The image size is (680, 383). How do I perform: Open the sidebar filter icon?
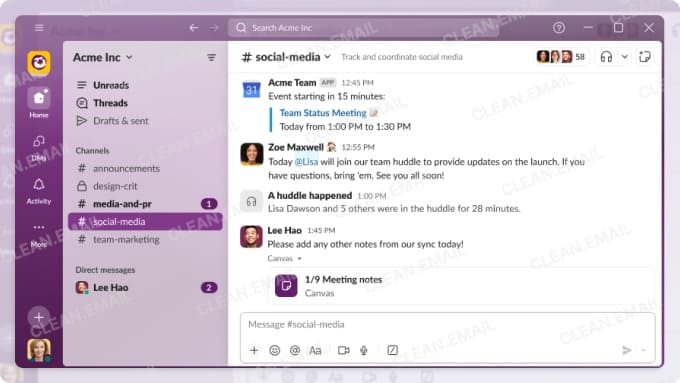click(x=211, y=57)
